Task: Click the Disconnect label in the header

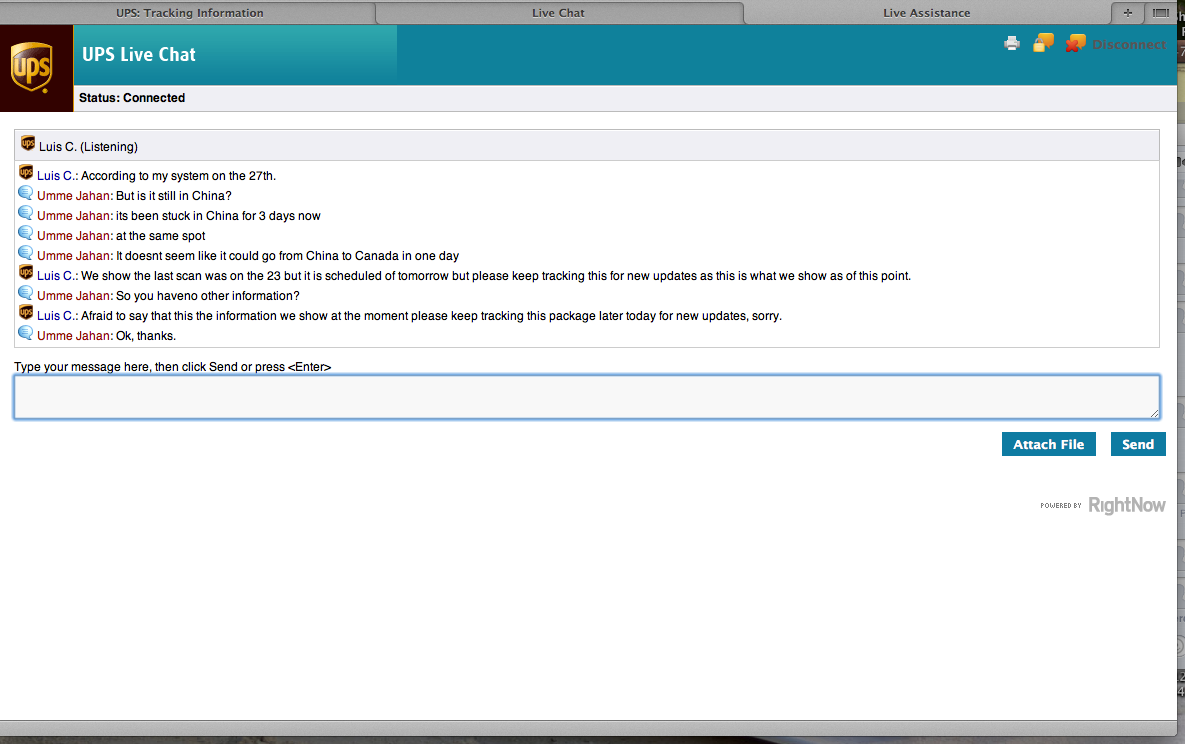Action: pos(1129,45)
